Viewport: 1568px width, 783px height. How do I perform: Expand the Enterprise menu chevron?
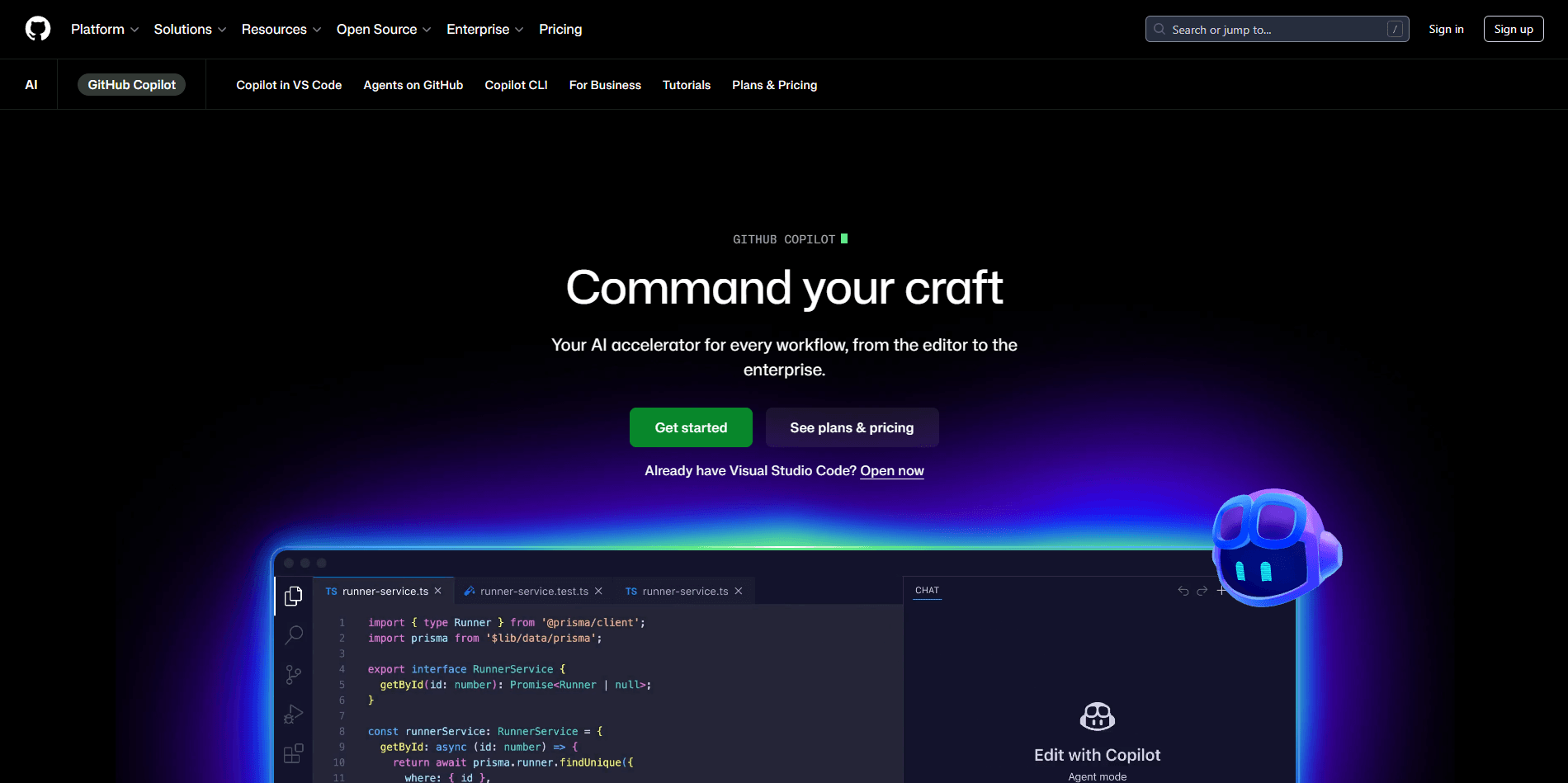pyautogui.click(x=520, y=30)
